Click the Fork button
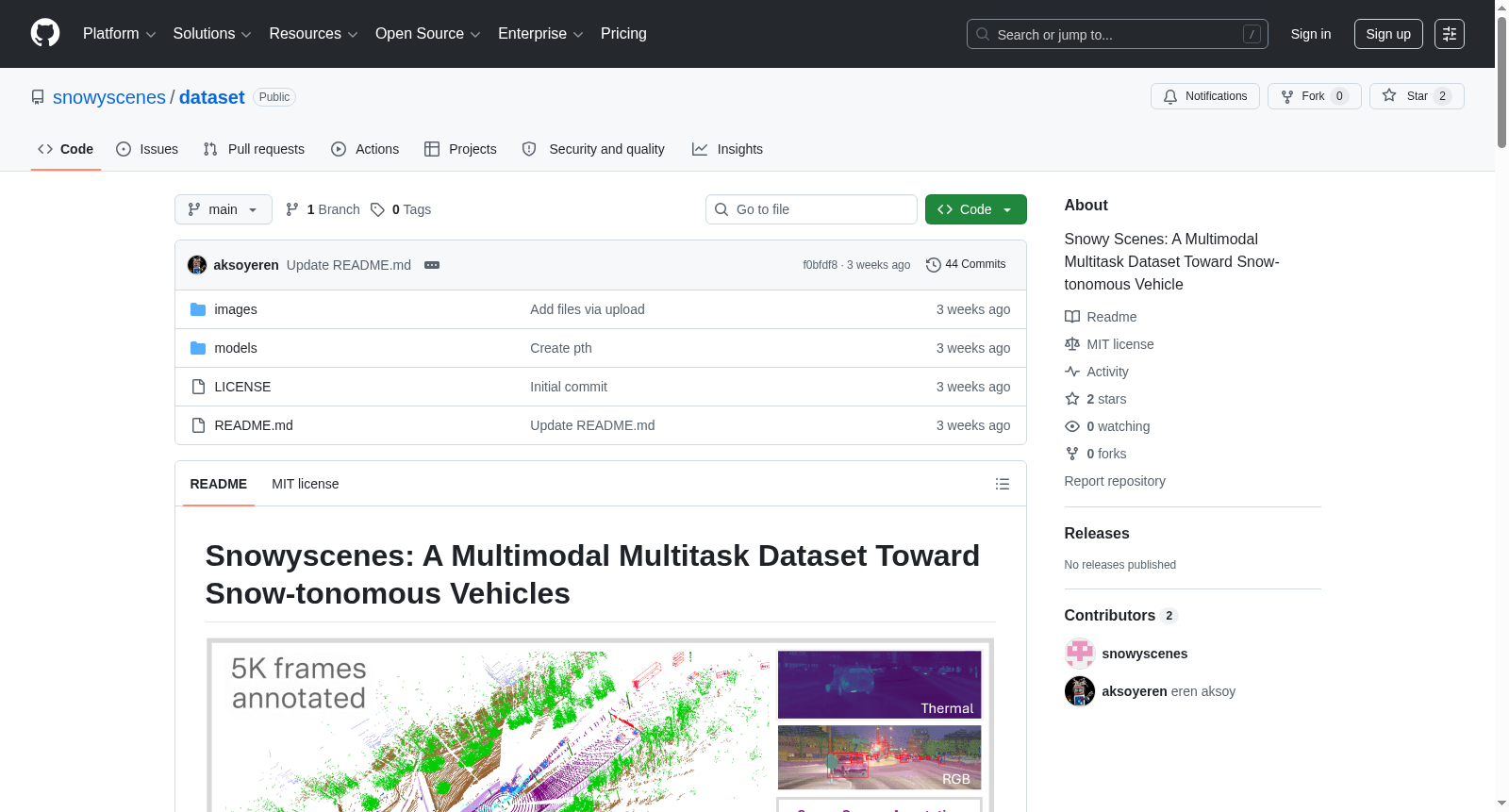The image size is (1509, 812). click(x=1314, y=96)
